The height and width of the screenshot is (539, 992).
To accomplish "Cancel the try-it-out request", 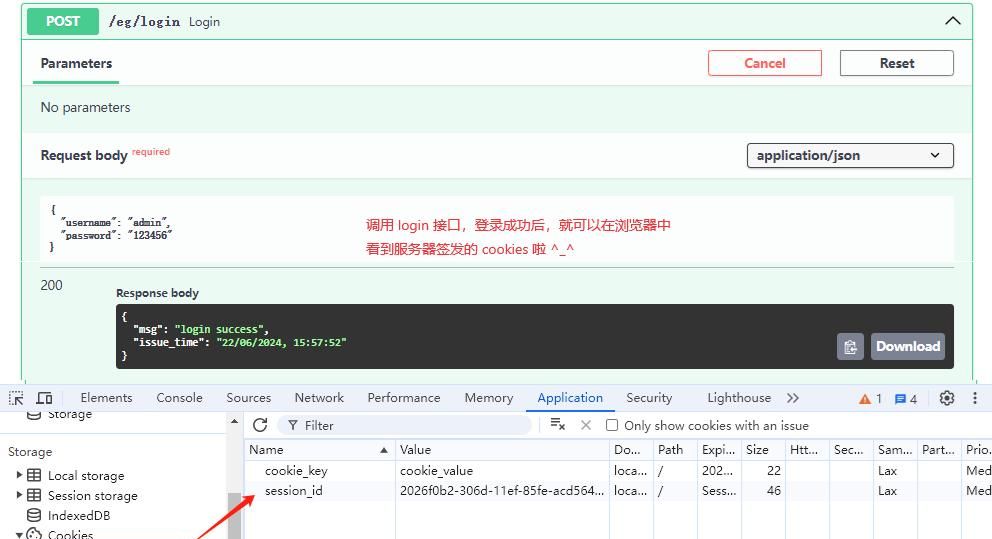I will pos(764,63).
